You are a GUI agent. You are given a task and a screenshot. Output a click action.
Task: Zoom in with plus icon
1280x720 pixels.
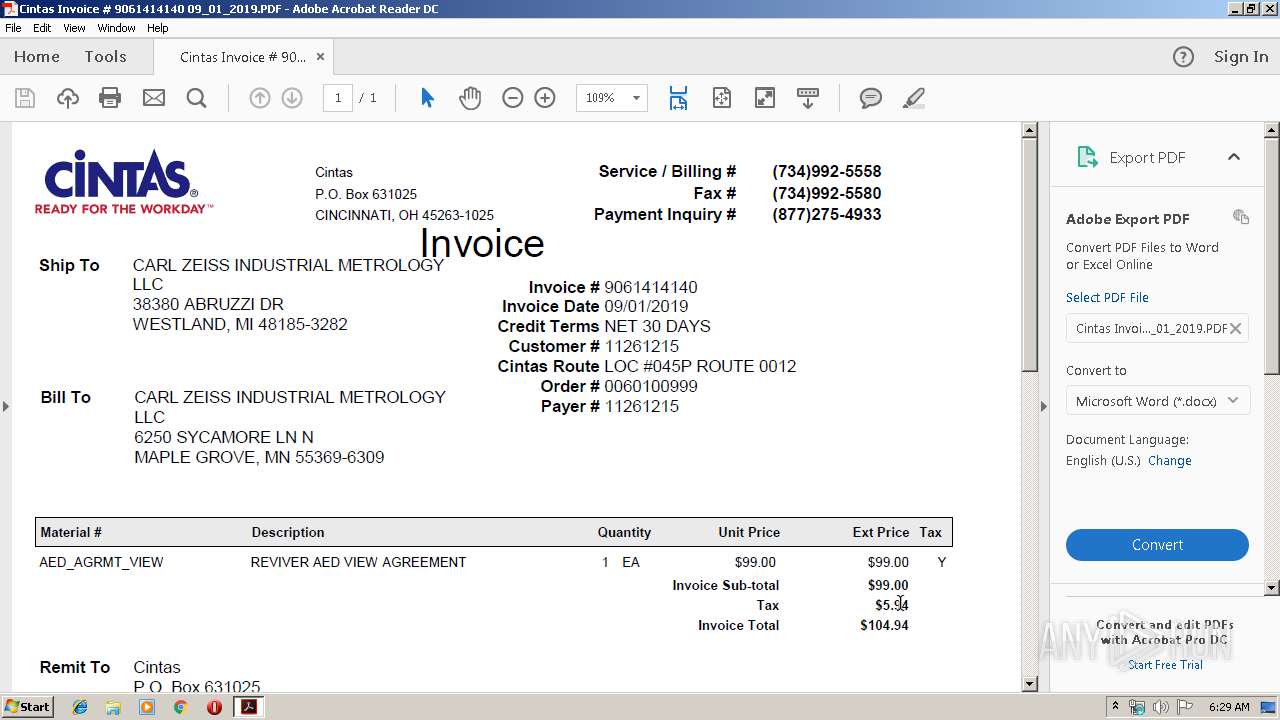coord(545,98)
